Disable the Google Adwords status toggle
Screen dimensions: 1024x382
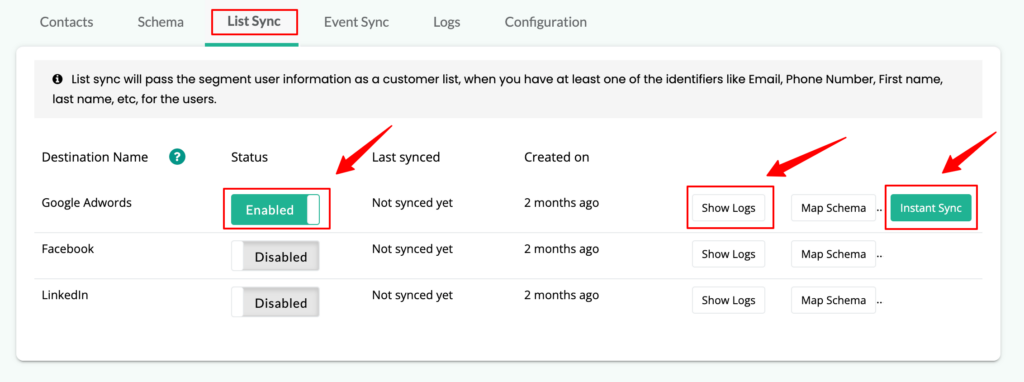coord(276,210)
